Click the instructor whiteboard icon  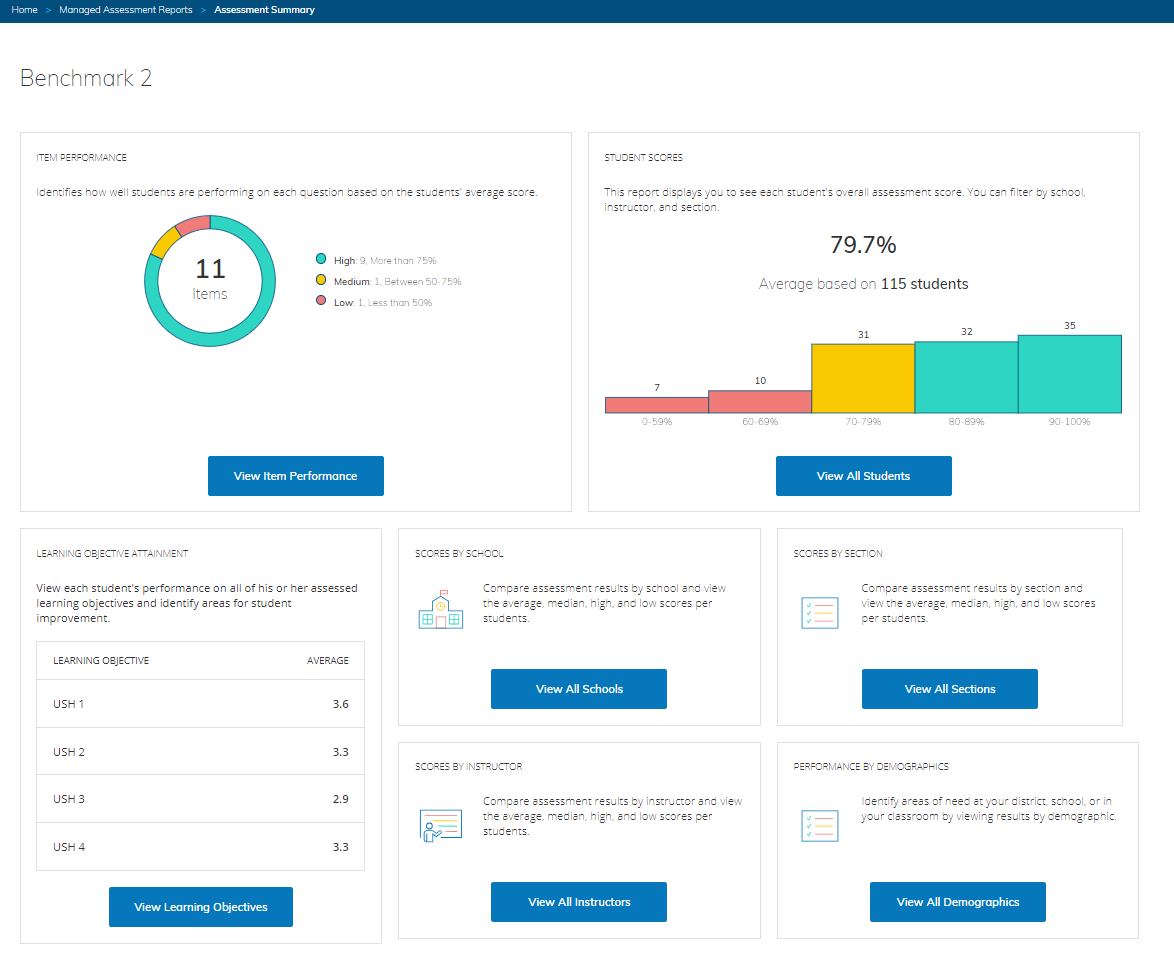[x=440, y=825]
